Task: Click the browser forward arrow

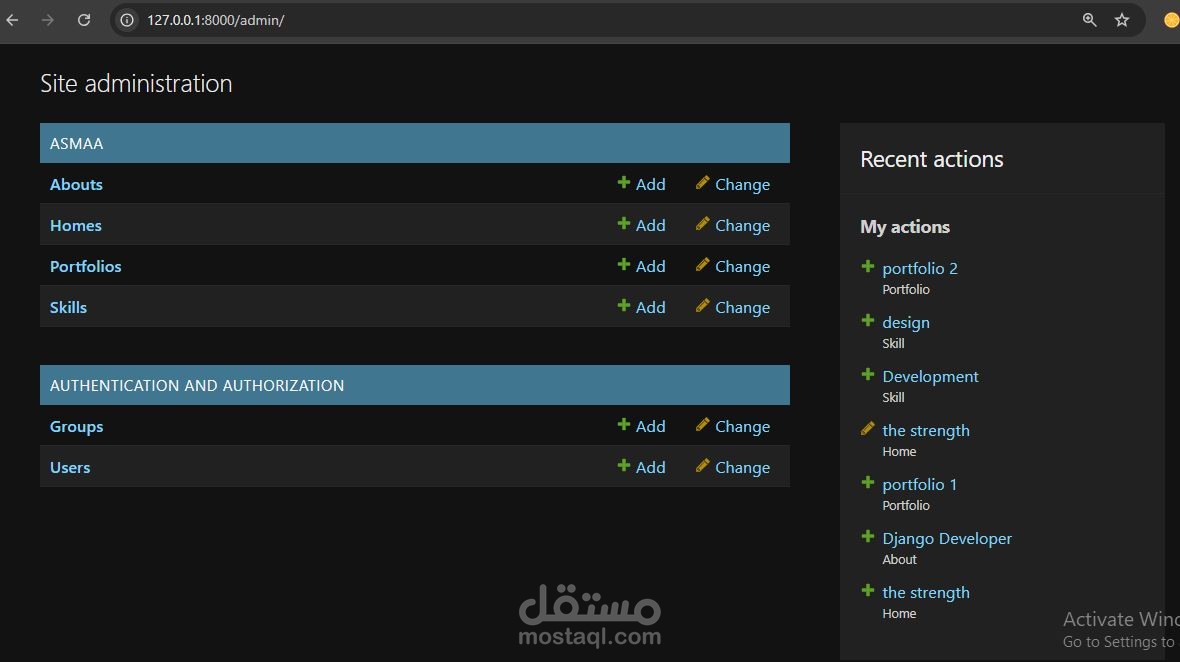Action: pos(47,20)
